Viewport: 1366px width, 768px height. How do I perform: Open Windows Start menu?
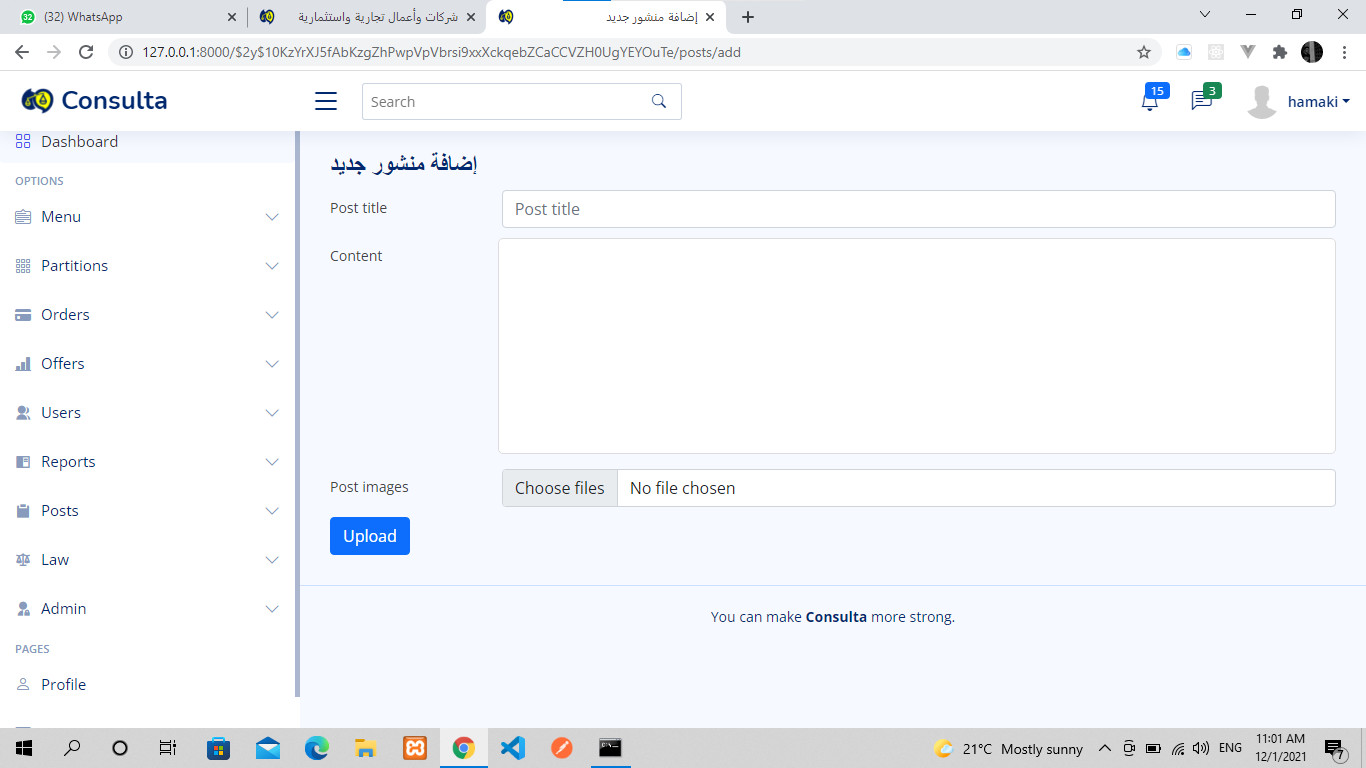point(24,748)
